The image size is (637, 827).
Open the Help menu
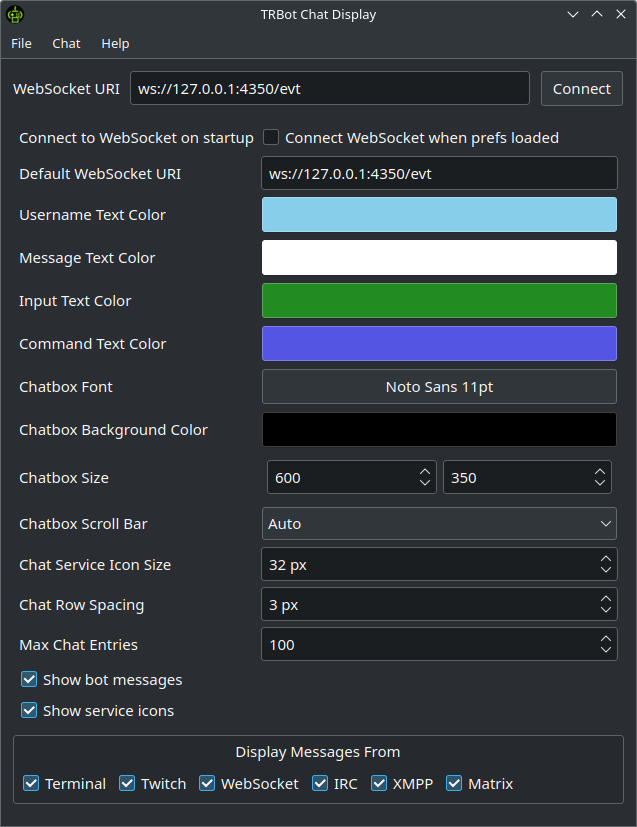coord(115,44)
